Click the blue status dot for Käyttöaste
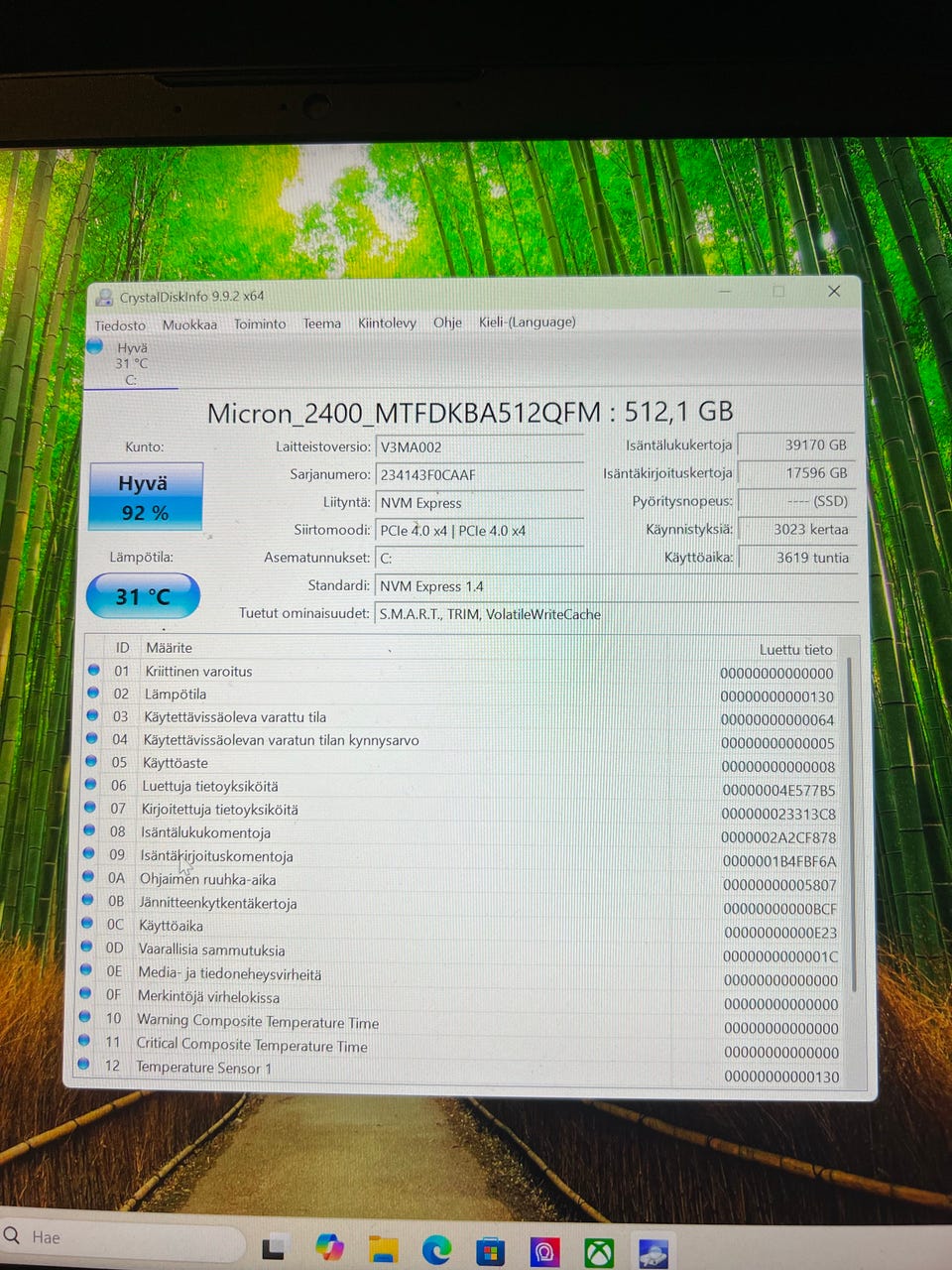This screenshot has height=1270, width=952. pyautogui.click(x=91, y=761)
